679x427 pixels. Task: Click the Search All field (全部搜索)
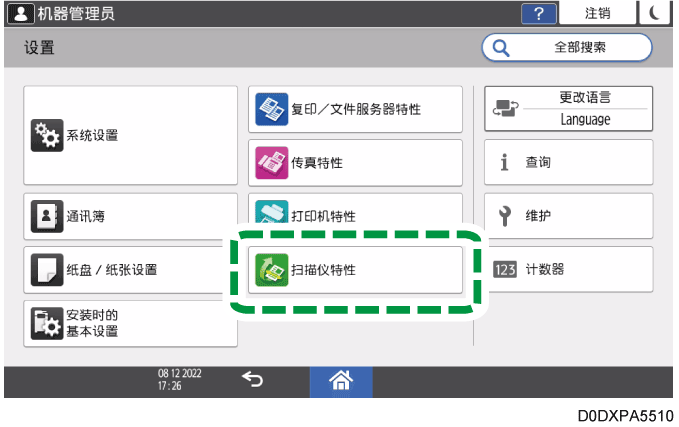click(566, 47)
